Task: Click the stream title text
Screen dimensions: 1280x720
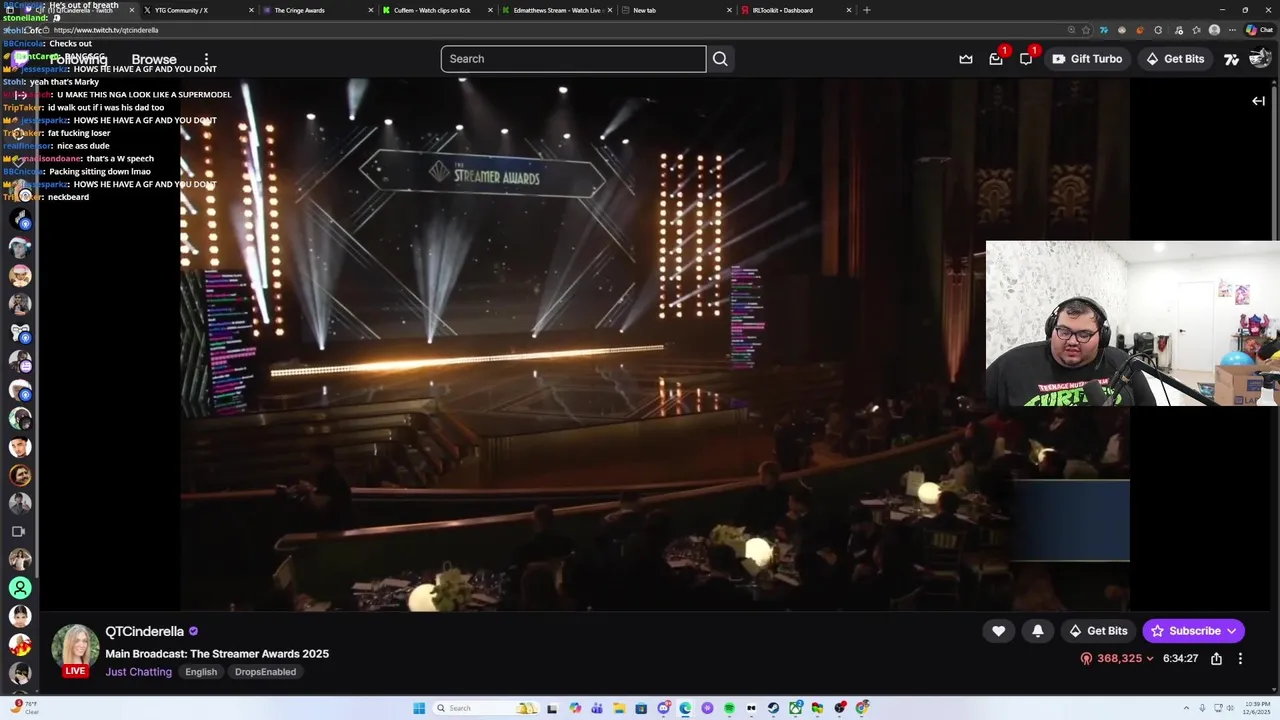Action: (217, 654)
